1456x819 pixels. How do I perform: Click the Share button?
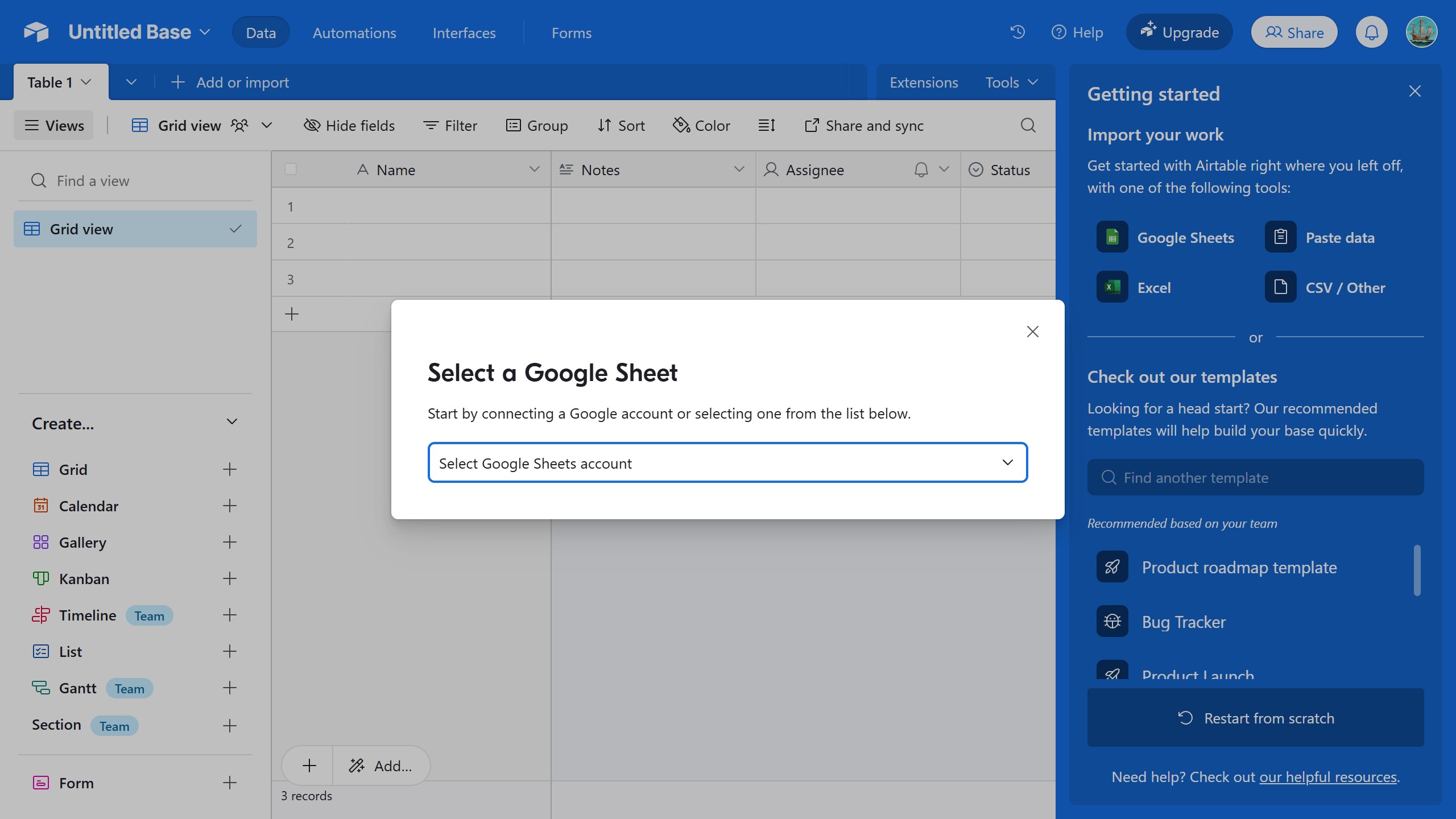tap(1294, 32)
